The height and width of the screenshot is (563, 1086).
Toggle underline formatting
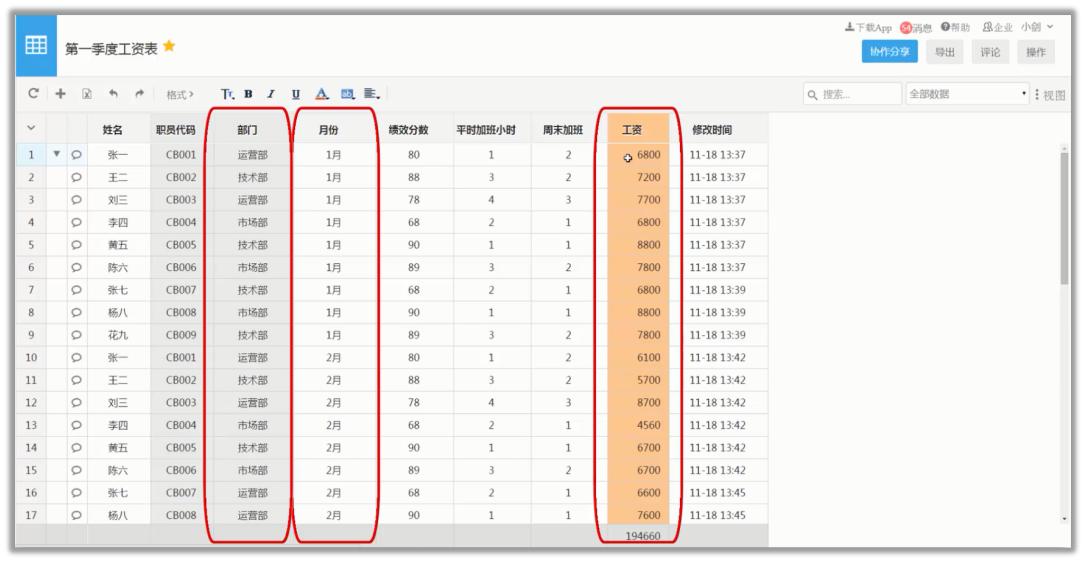tap(296, 94)
